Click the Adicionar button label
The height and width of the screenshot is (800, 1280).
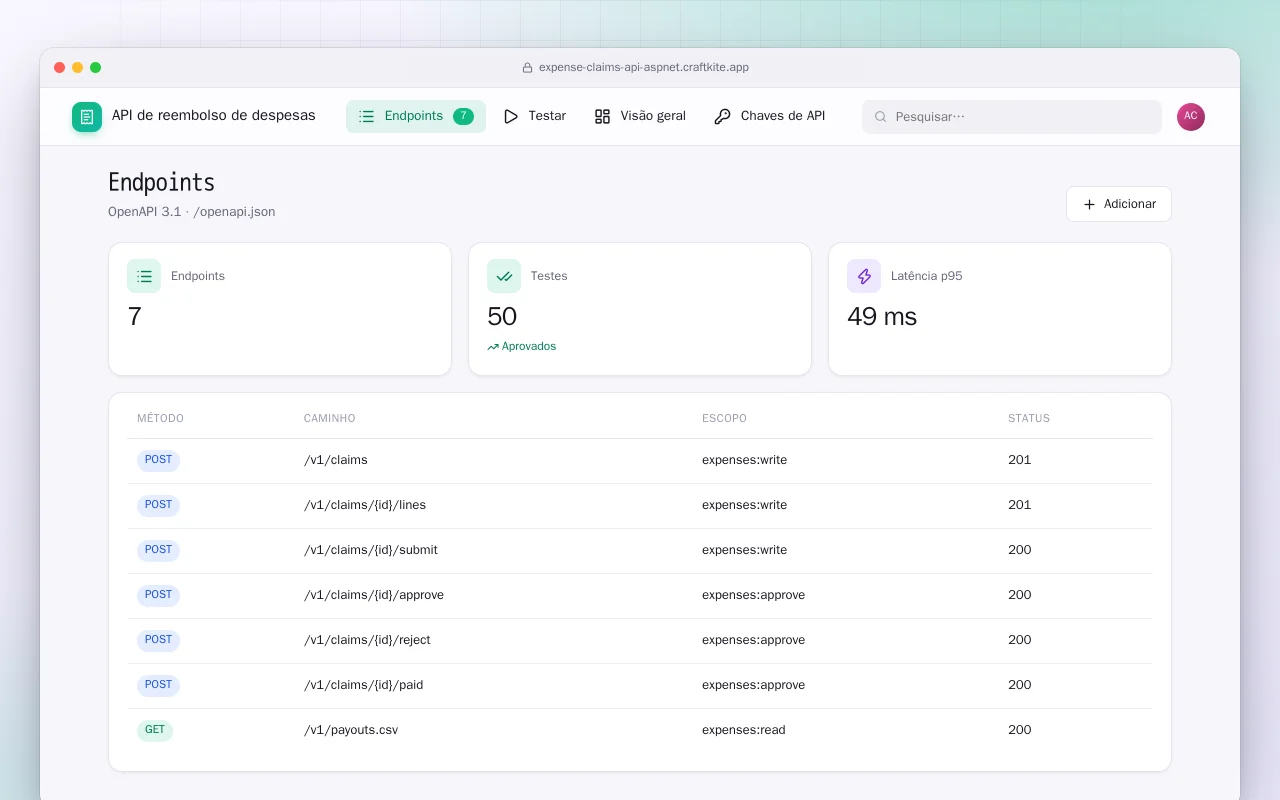tap(1130, 204)
